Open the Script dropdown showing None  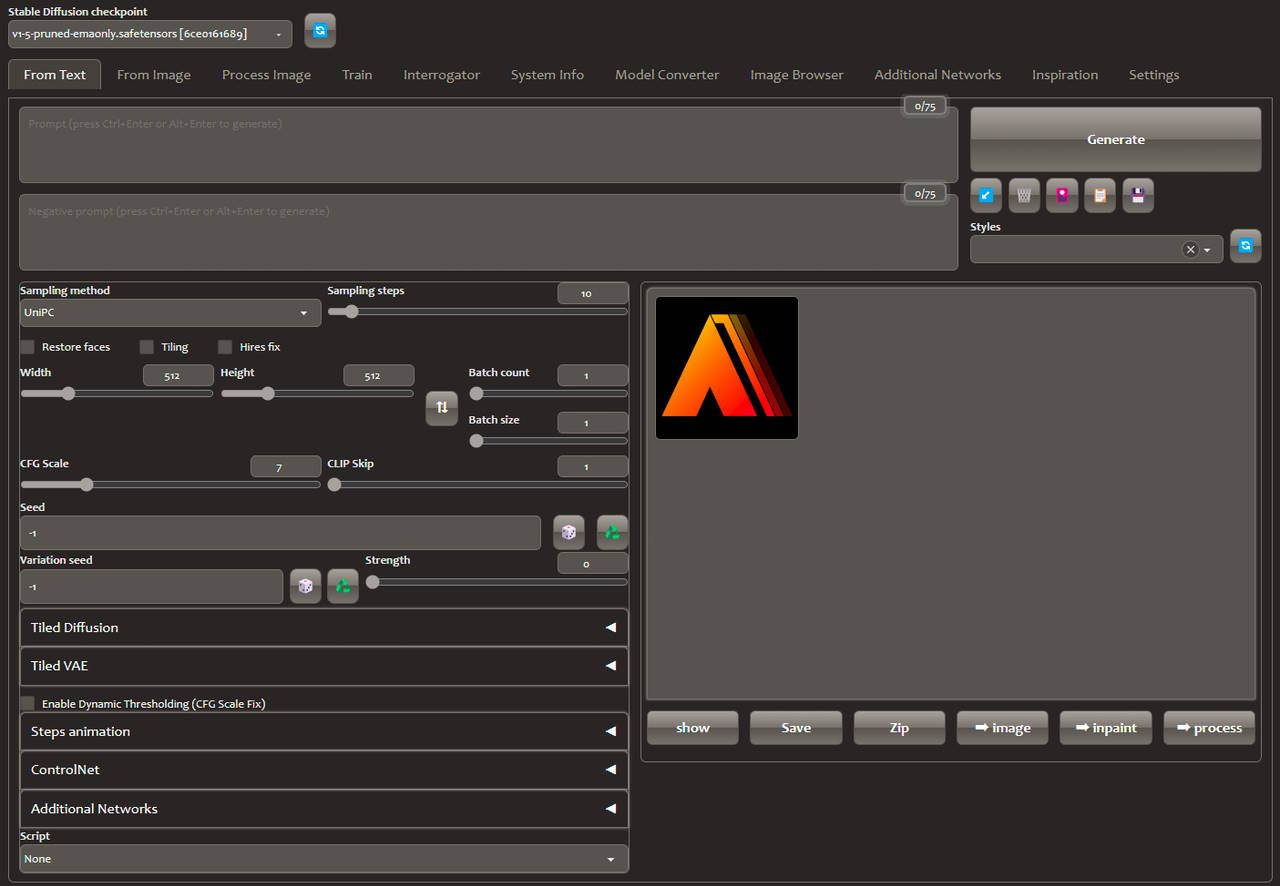point(324,859)
